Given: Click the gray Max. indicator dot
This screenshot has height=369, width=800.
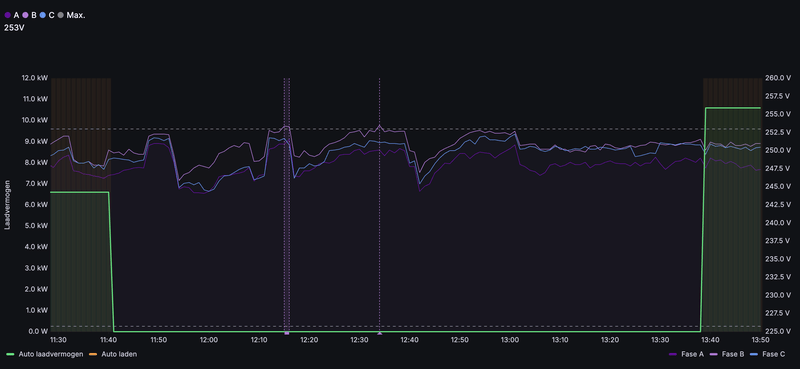Looking at the screenshot, I should [61, 15].
